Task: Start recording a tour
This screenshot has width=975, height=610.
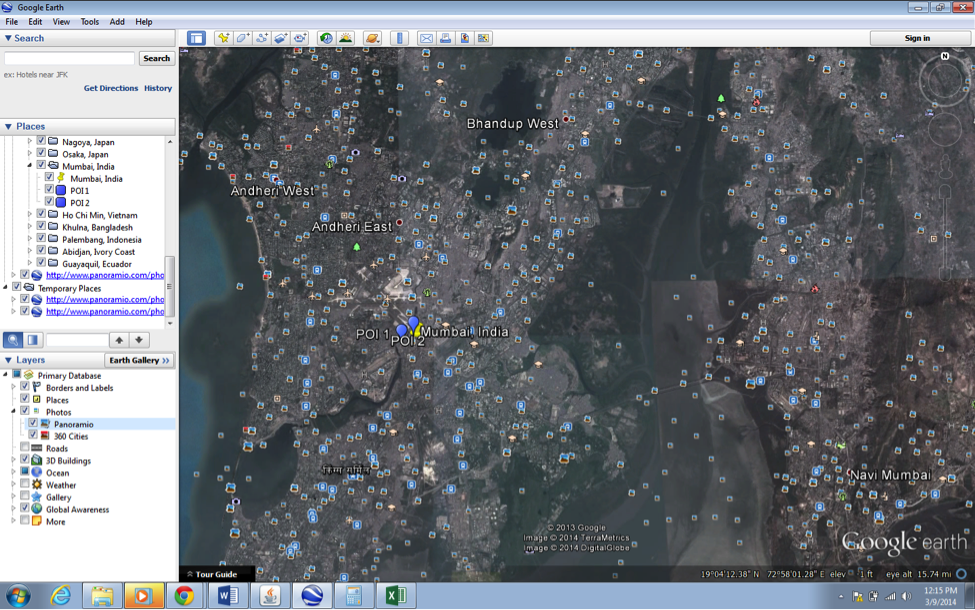Action: coord(300,37)
